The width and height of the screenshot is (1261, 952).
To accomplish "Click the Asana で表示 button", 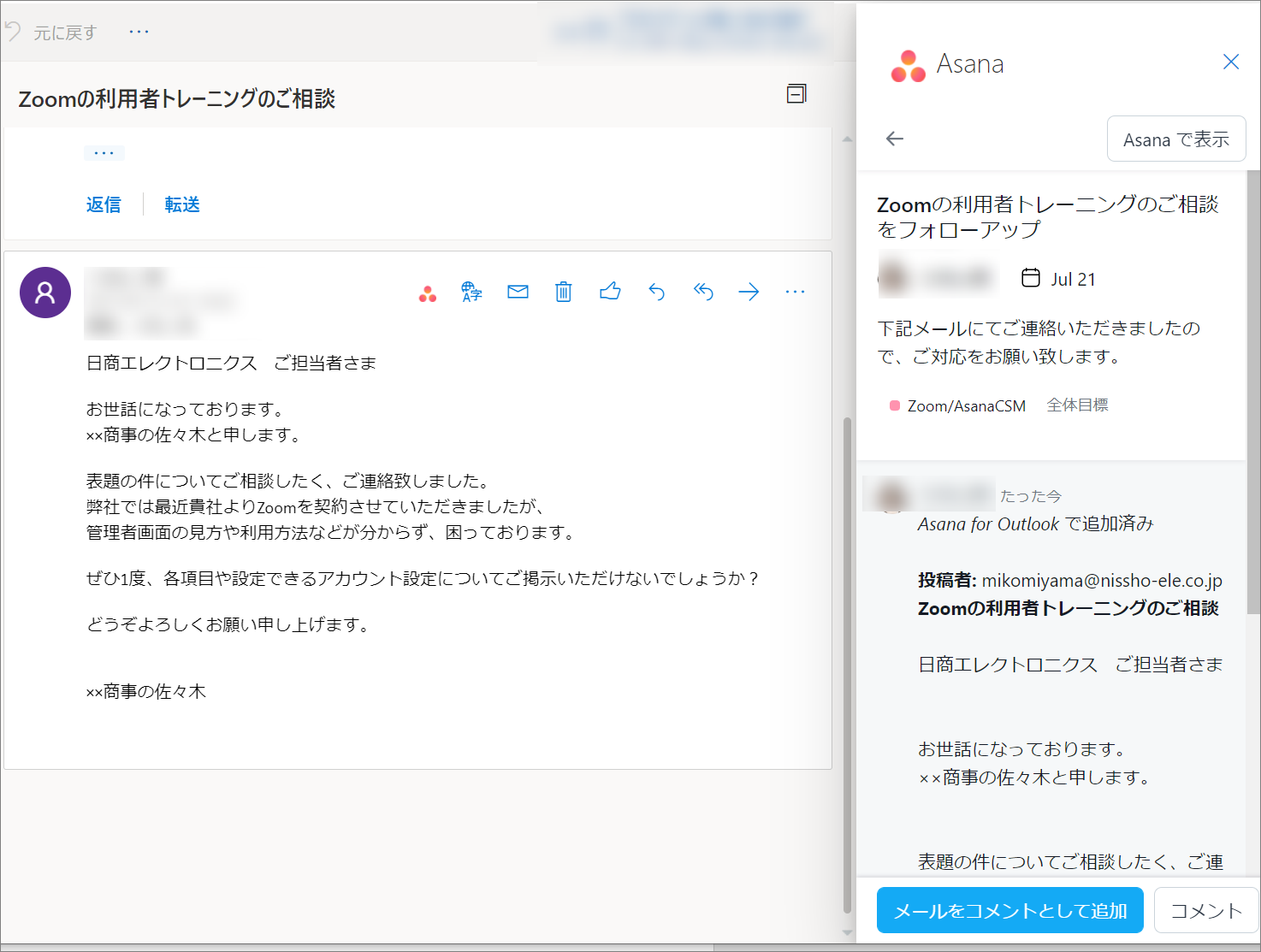I will tap(1176, 139).
